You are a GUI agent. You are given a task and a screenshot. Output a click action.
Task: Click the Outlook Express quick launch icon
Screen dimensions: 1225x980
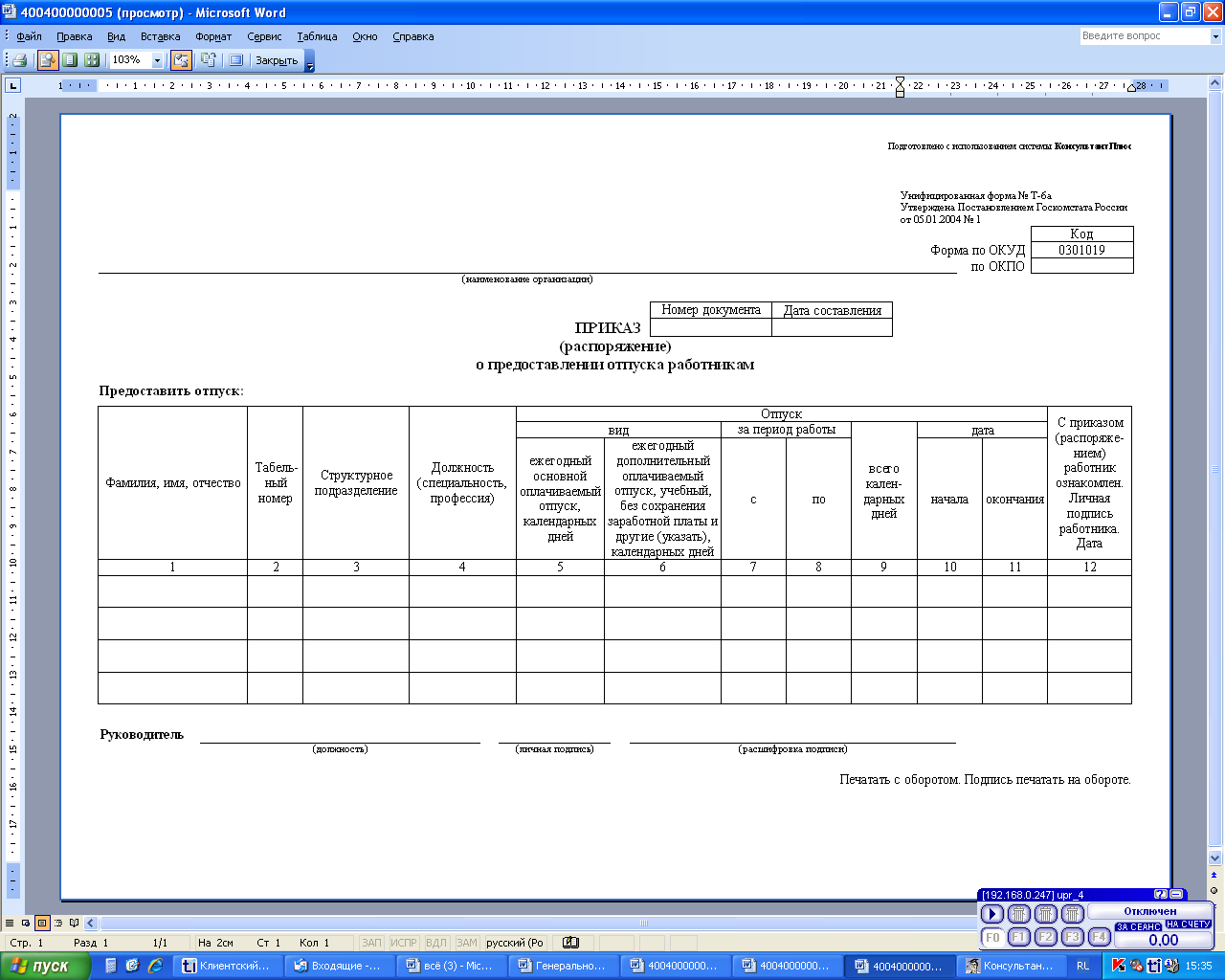pos(133,966)
